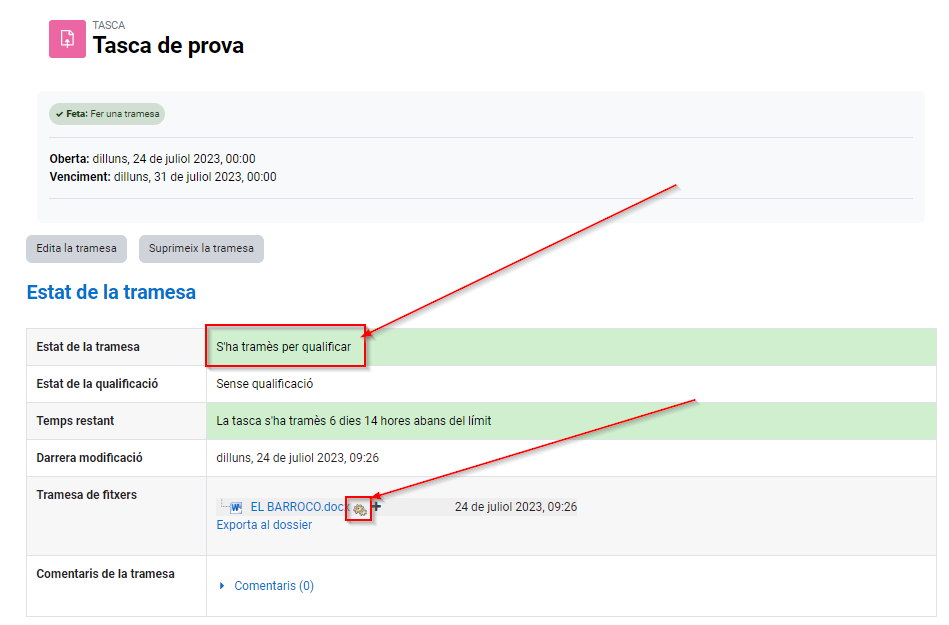The image size is (949, 625).
Task: Click the checkmark in the Feta badge
Action: 60,114
